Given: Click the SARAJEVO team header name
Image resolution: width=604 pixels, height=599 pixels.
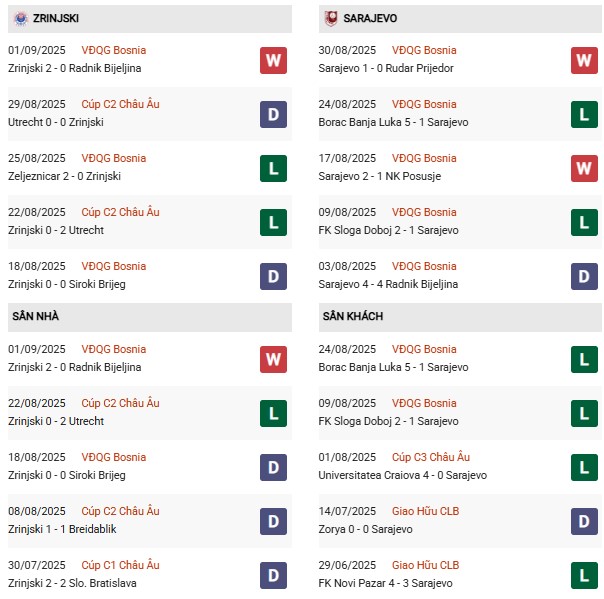Looking at the screenshot, I should point(370,18).
